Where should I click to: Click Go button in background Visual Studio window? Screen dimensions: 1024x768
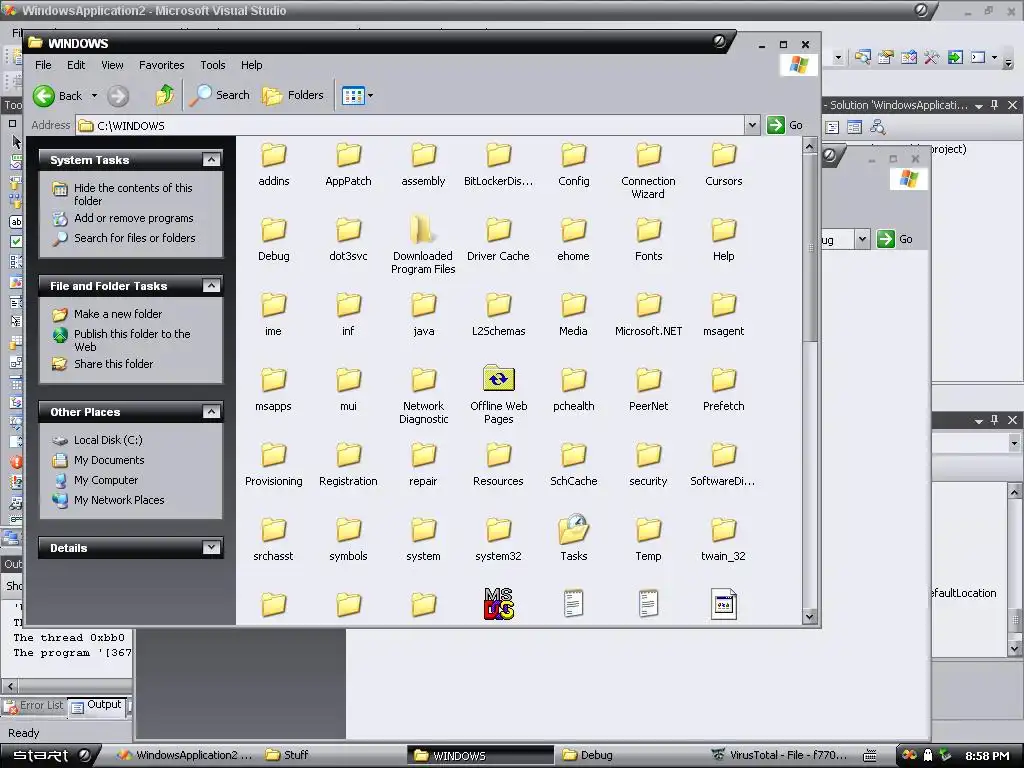[895, 239]
